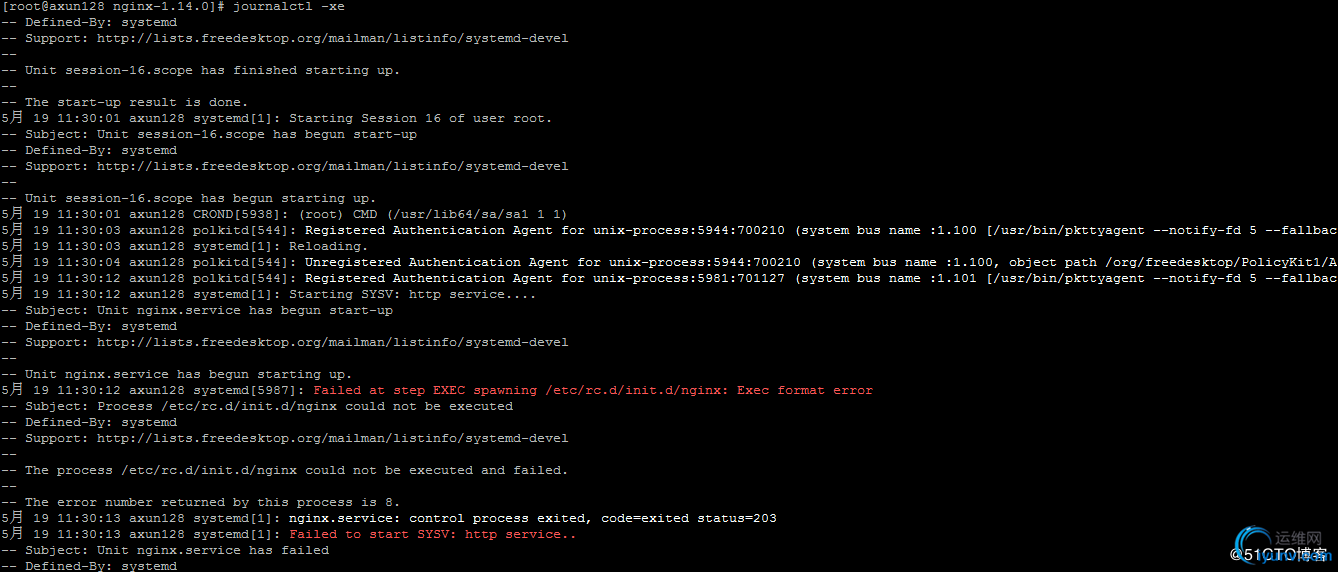This screenshot has height=572, width=1338.
Task: Click the first Registered Authentication Agent line
Action: point(669,230)
